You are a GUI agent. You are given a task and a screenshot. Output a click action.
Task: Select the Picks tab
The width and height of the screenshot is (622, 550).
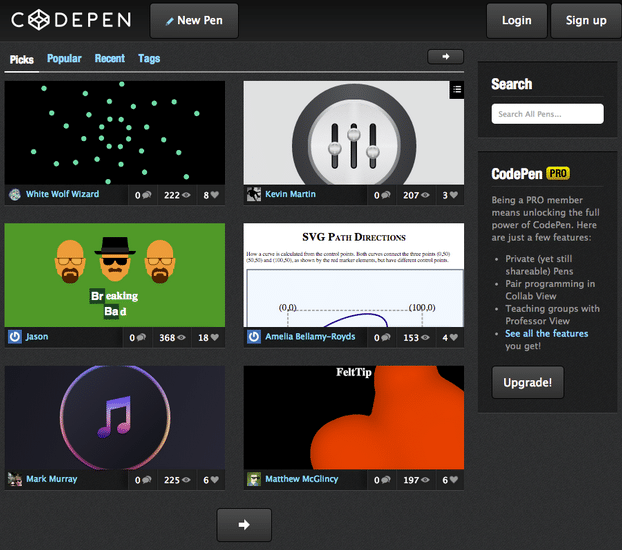(21, 60)
